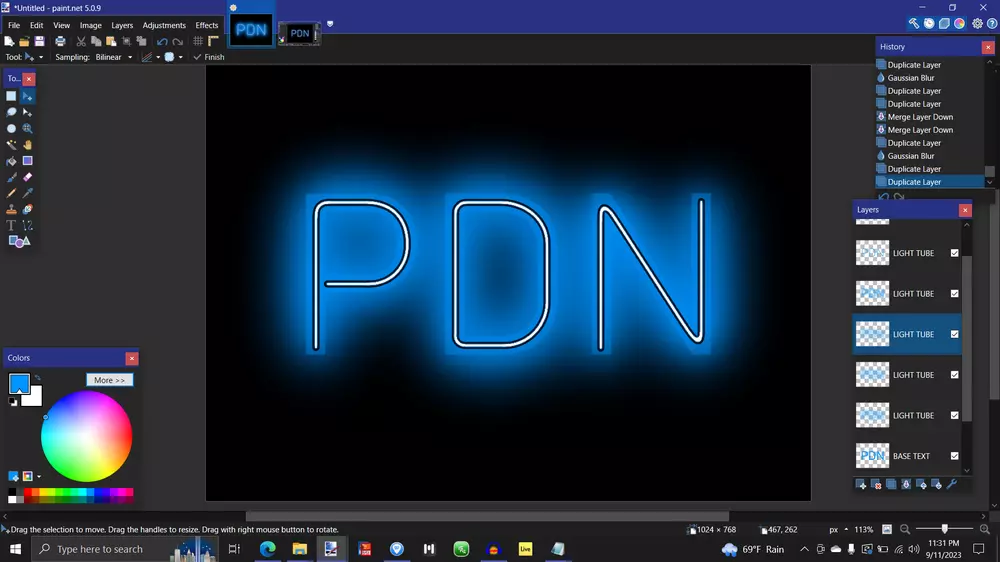Click the pixel grid icon in toolbar
This screenshot has height=562, width=1000.
coord(198,41)
